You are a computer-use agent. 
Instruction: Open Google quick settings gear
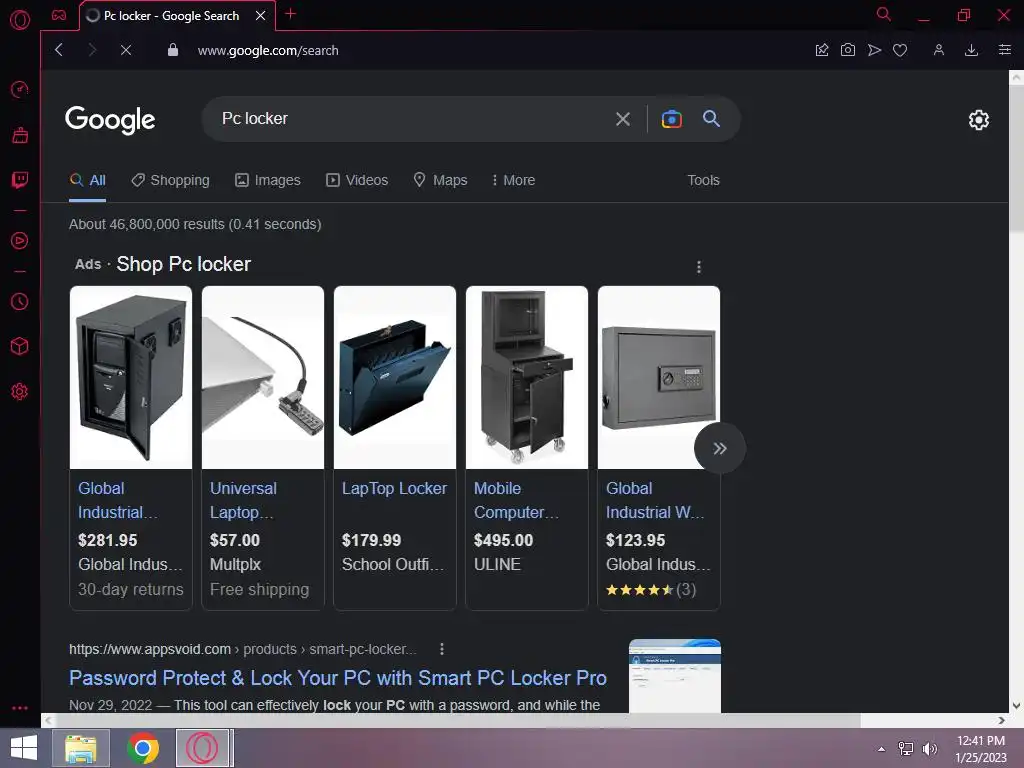(x=978, y=120)
